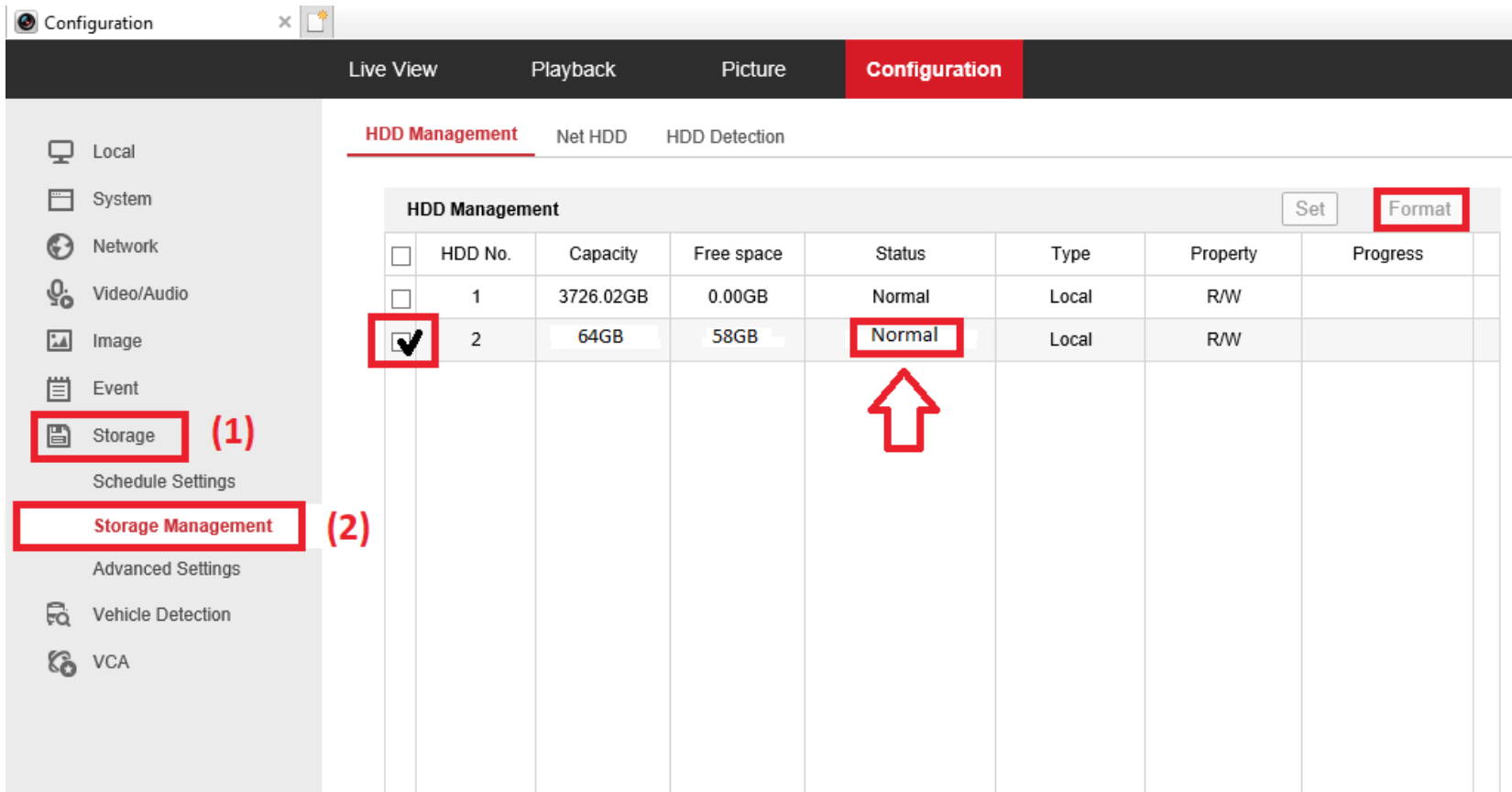Close the Configuration browser tab
The image size is (1512, 792).
point(285,22)
